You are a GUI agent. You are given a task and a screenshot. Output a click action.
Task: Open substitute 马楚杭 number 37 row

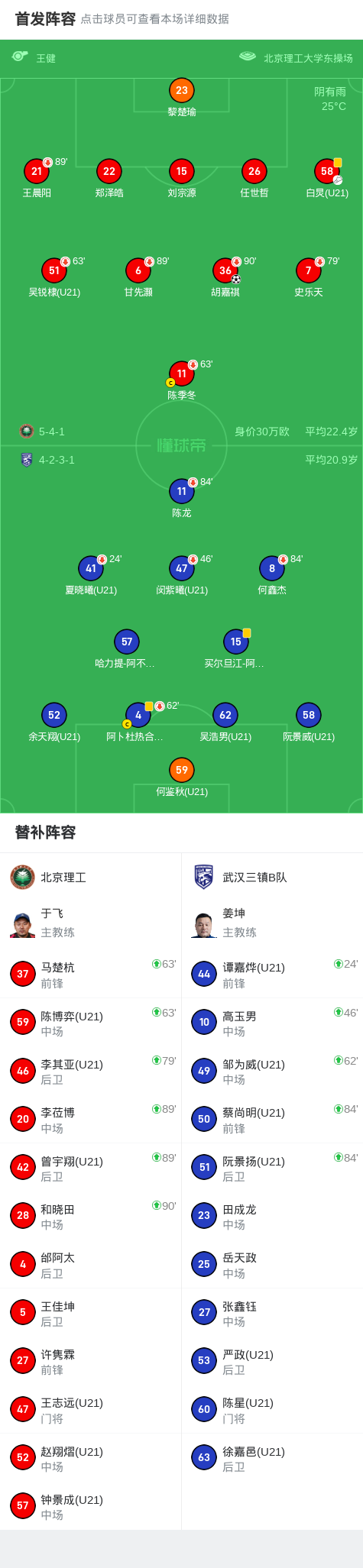click(x=91, y=974)
